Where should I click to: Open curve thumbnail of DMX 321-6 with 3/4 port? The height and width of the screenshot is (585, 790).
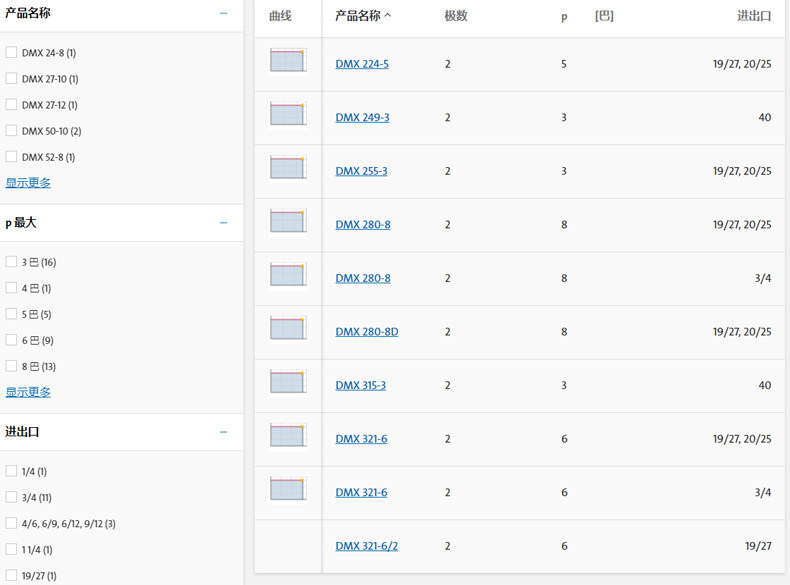point(288,489)
